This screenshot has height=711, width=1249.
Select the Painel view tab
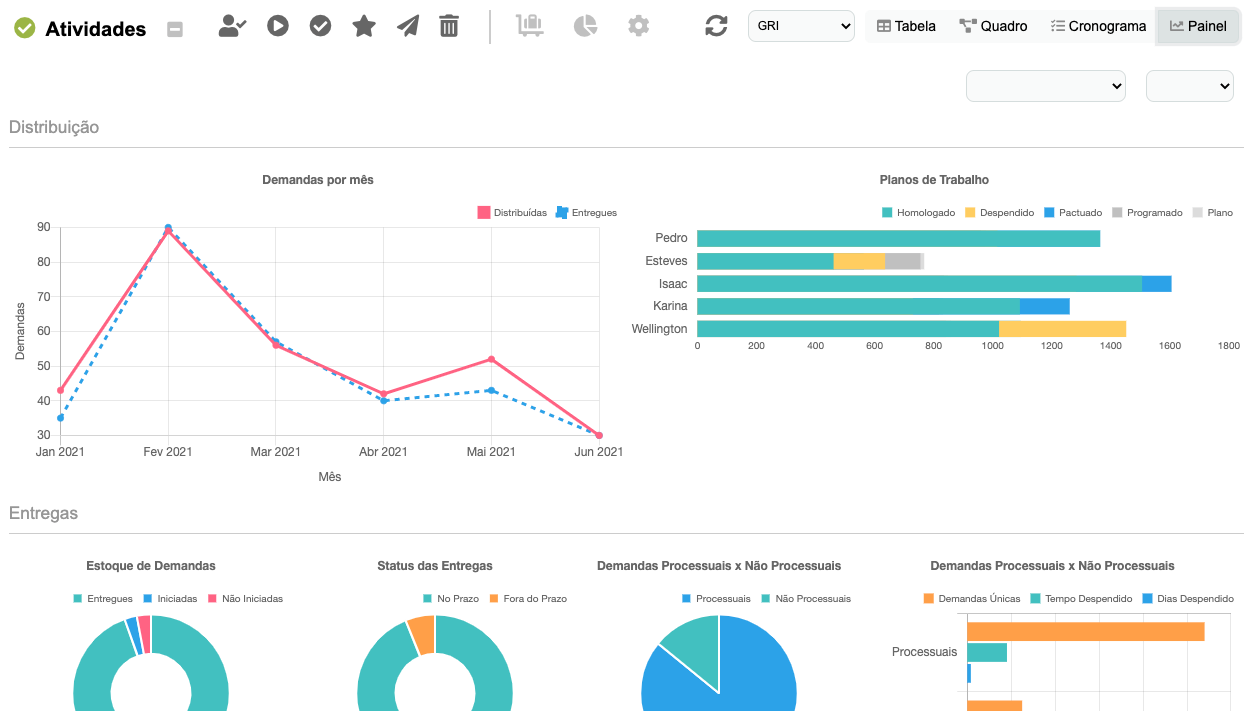1198,26
